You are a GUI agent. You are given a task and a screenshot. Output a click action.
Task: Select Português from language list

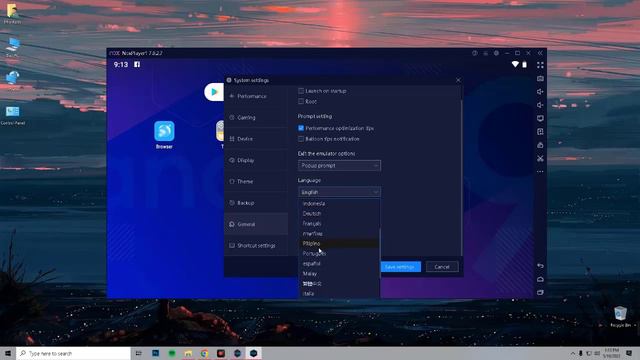point(339,253)
